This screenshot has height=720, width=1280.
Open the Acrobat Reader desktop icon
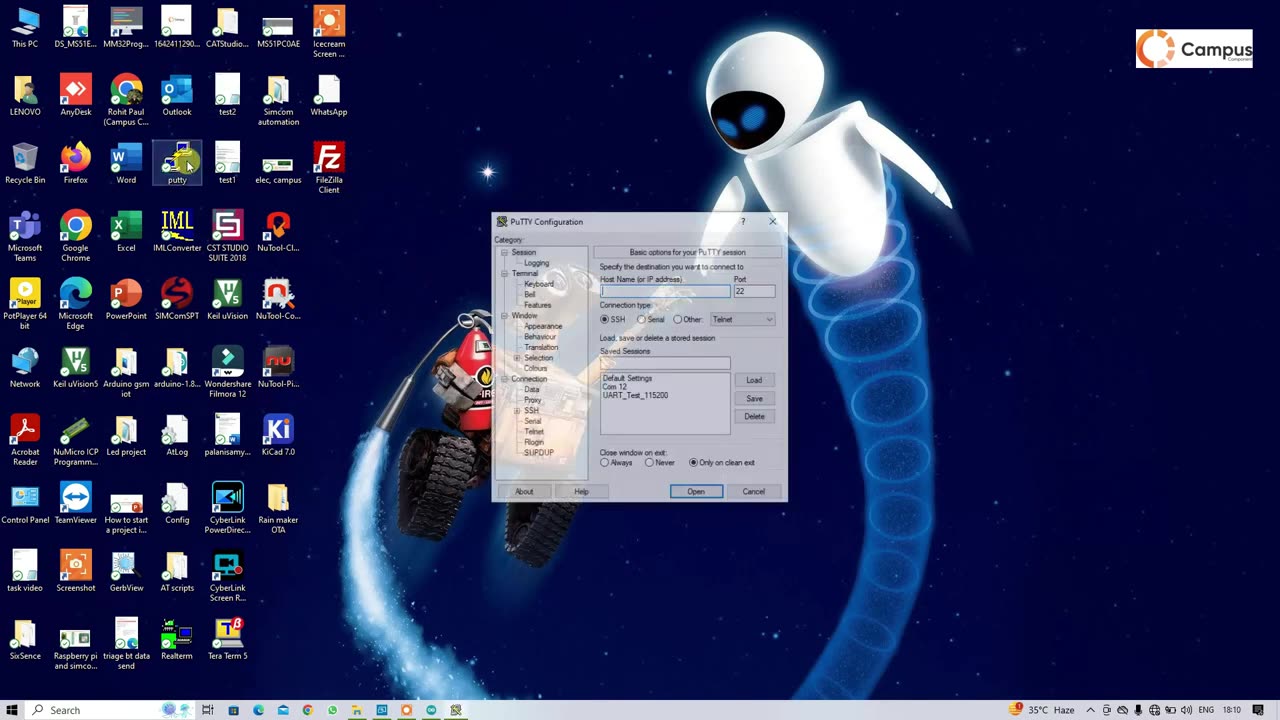click(25, 440)
